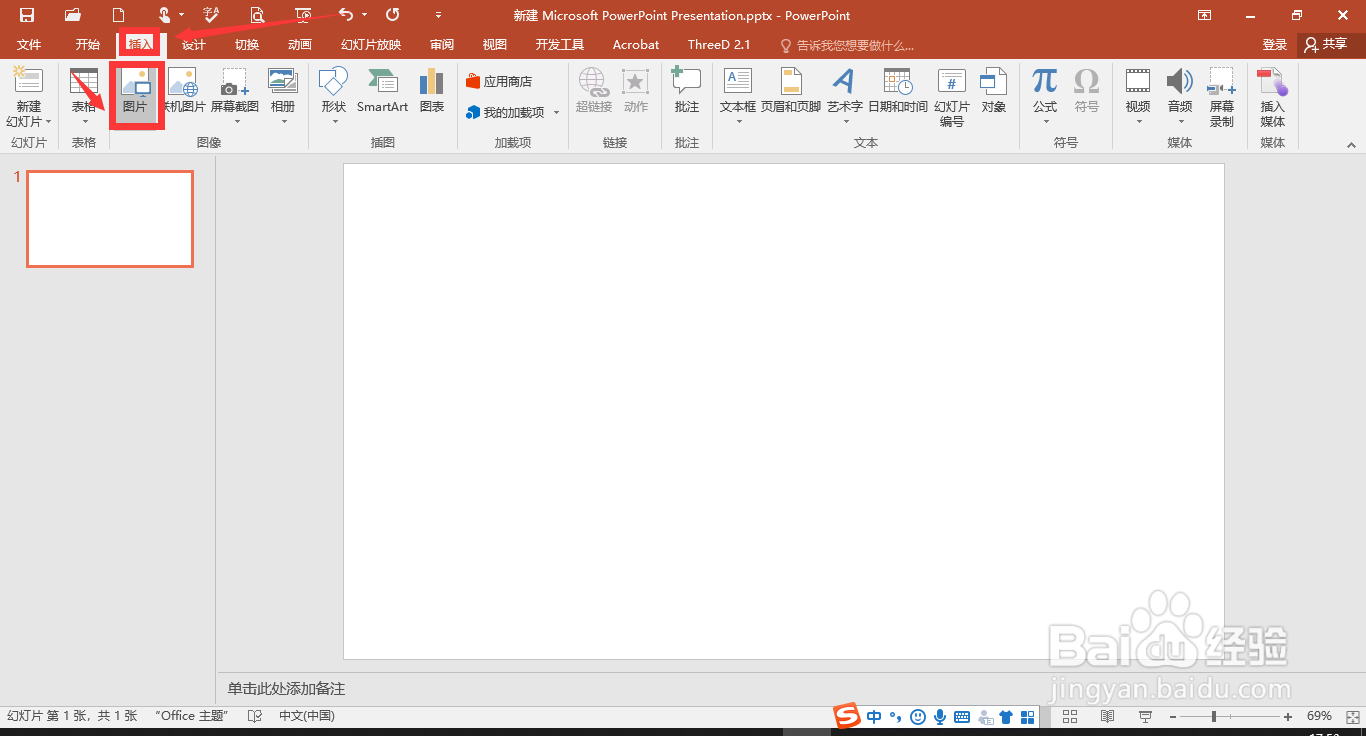
Task: Open the ThreeD 2.1 tab
Action: (x=719, y=45)
